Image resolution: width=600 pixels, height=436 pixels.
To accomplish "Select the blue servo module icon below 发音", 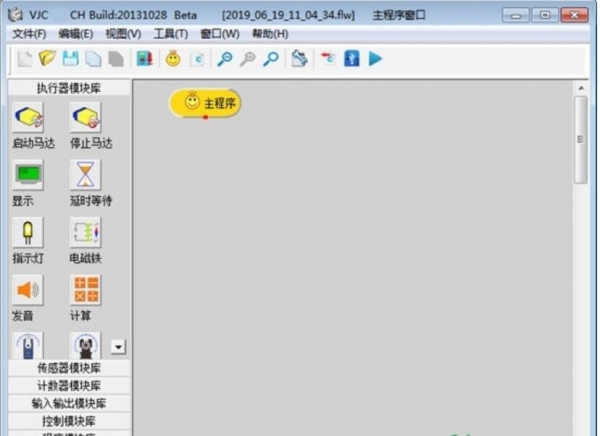I will [x=28, y=346].
